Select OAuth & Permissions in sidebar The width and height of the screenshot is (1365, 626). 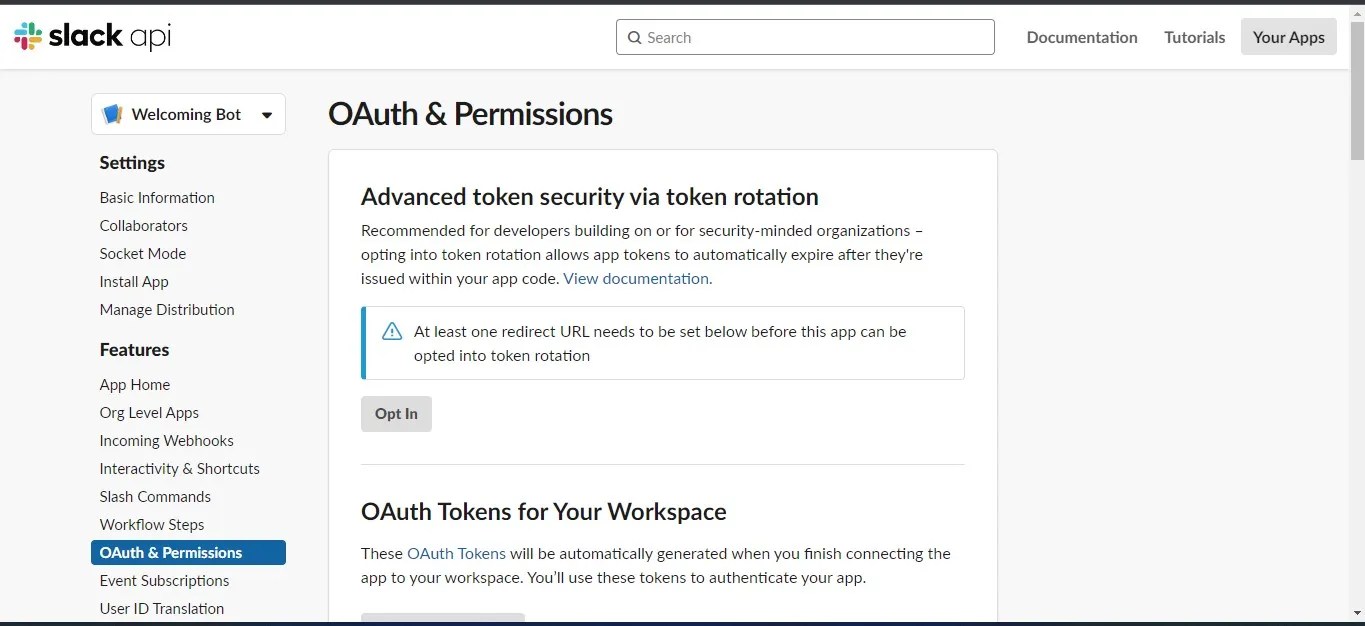(x=170, y=552)
